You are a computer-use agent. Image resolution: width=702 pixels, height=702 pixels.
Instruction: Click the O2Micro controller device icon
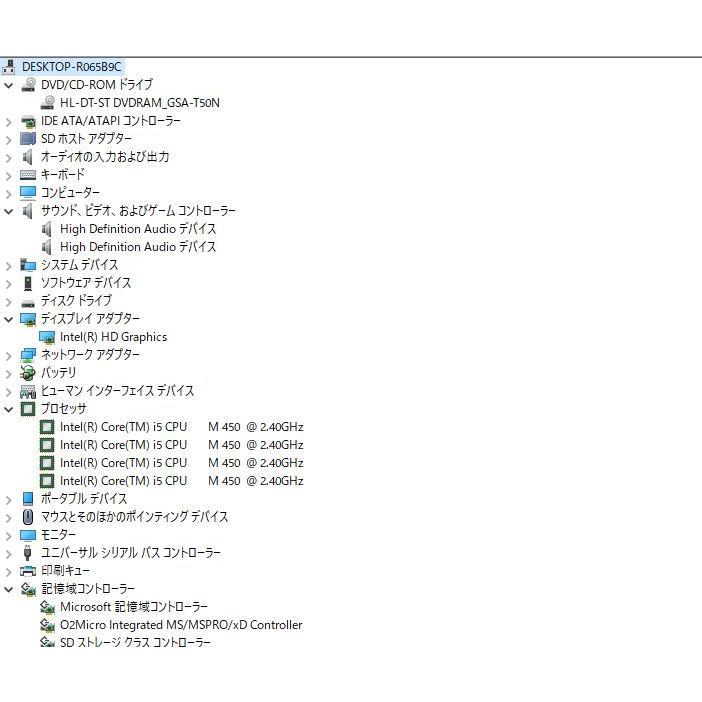point(47,625)
